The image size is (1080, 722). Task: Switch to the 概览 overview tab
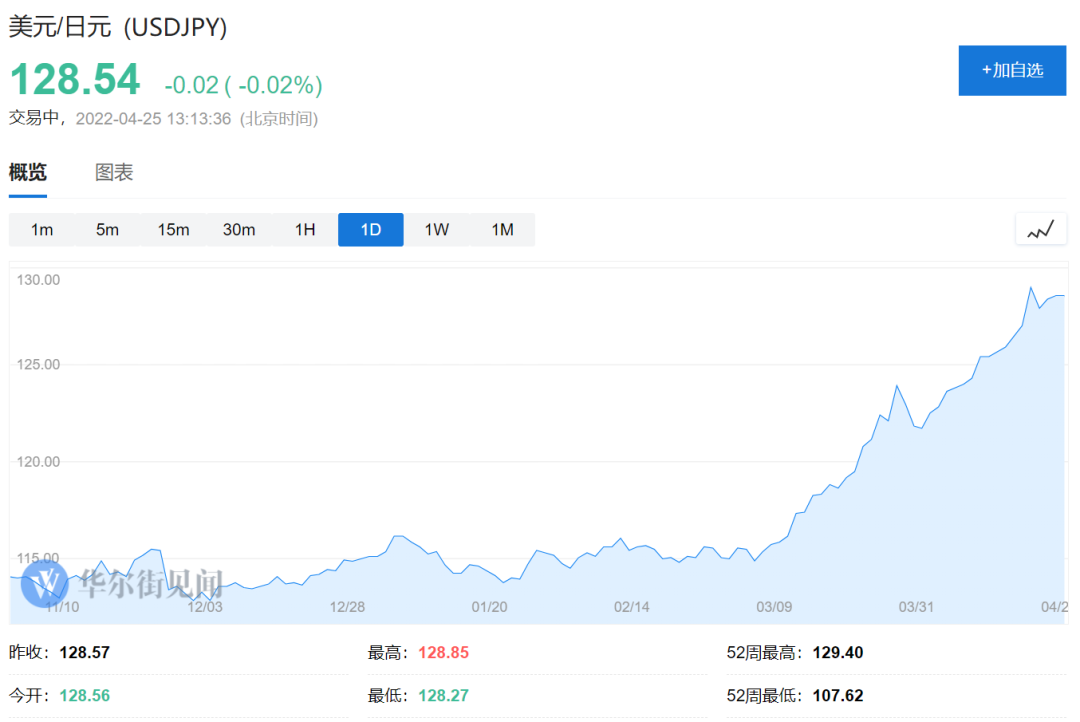28,172
